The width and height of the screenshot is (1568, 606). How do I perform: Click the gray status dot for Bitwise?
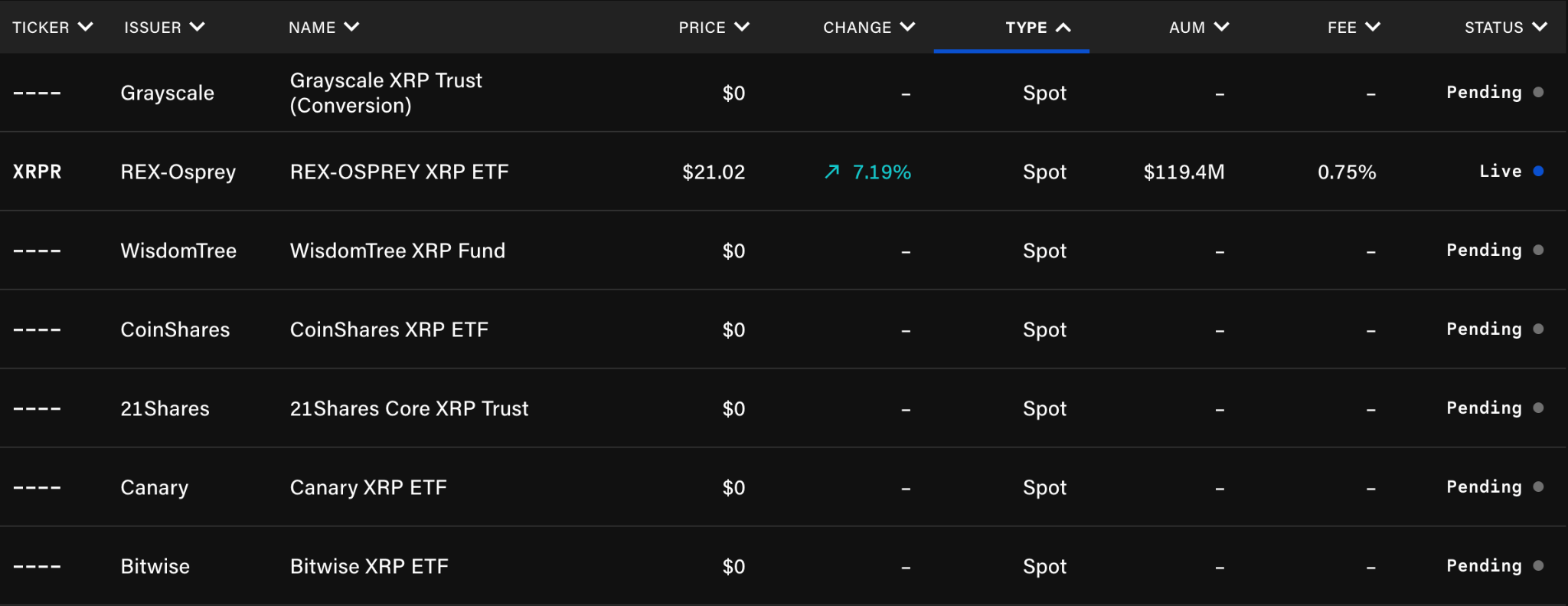1538,565
